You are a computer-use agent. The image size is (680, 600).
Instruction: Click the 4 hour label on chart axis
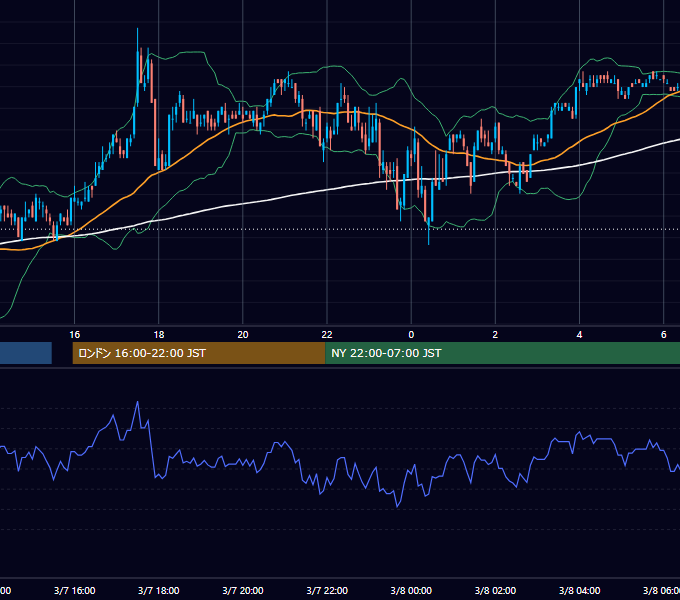tap(579, 334)
